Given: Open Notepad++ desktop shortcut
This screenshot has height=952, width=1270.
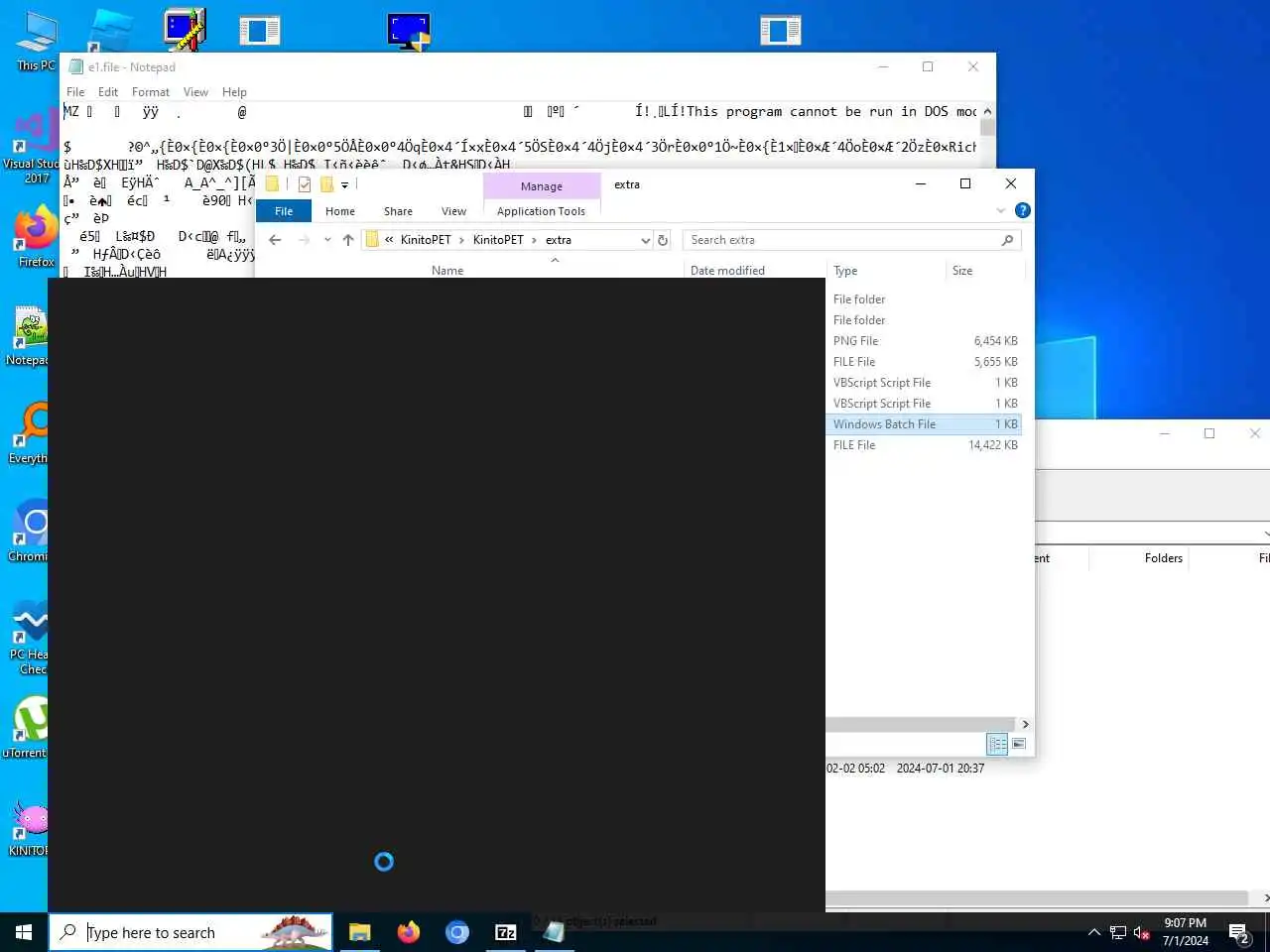Looking at the screenshot, I should [30, 335].
